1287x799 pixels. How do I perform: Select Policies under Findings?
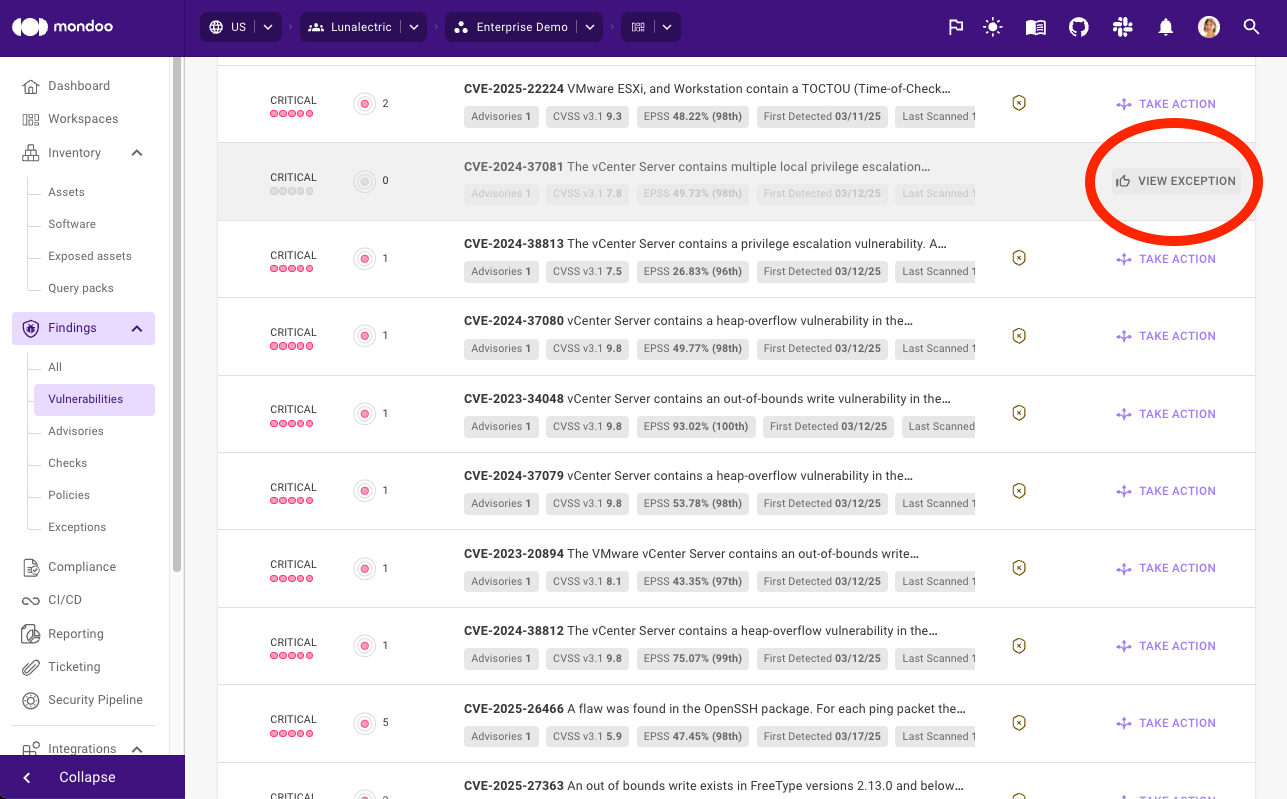69,495
